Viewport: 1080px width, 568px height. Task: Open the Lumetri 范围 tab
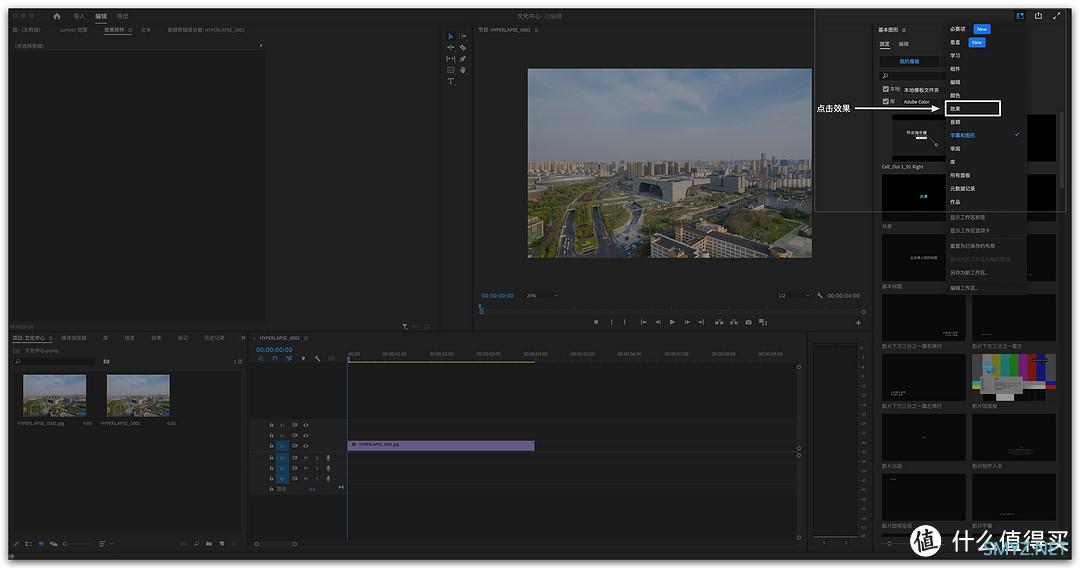tap(74, 30)
